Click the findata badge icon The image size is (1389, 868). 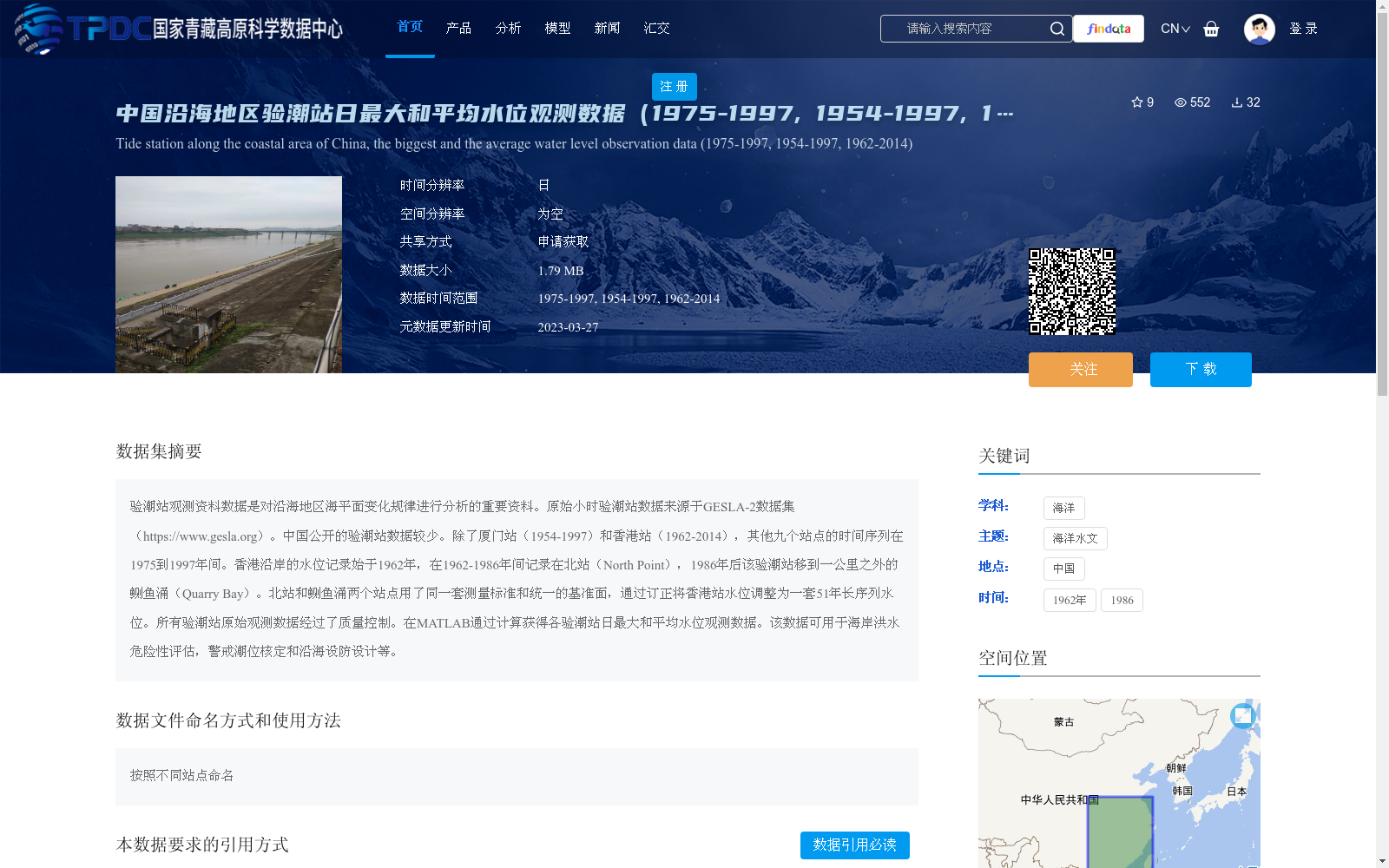pyautogui.click(x=1109, y=29)
